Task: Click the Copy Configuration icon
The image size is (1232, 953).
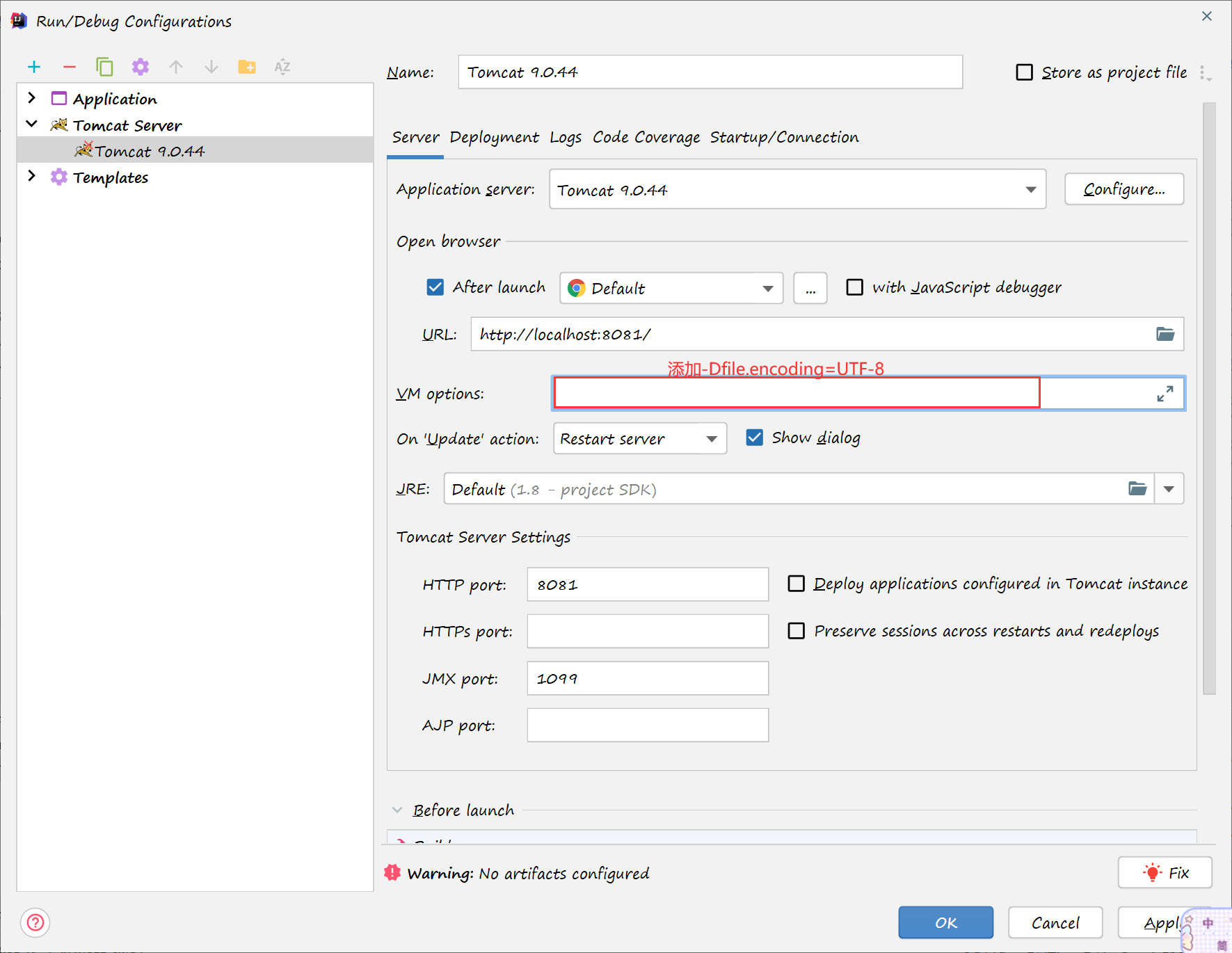Action: 104,67
